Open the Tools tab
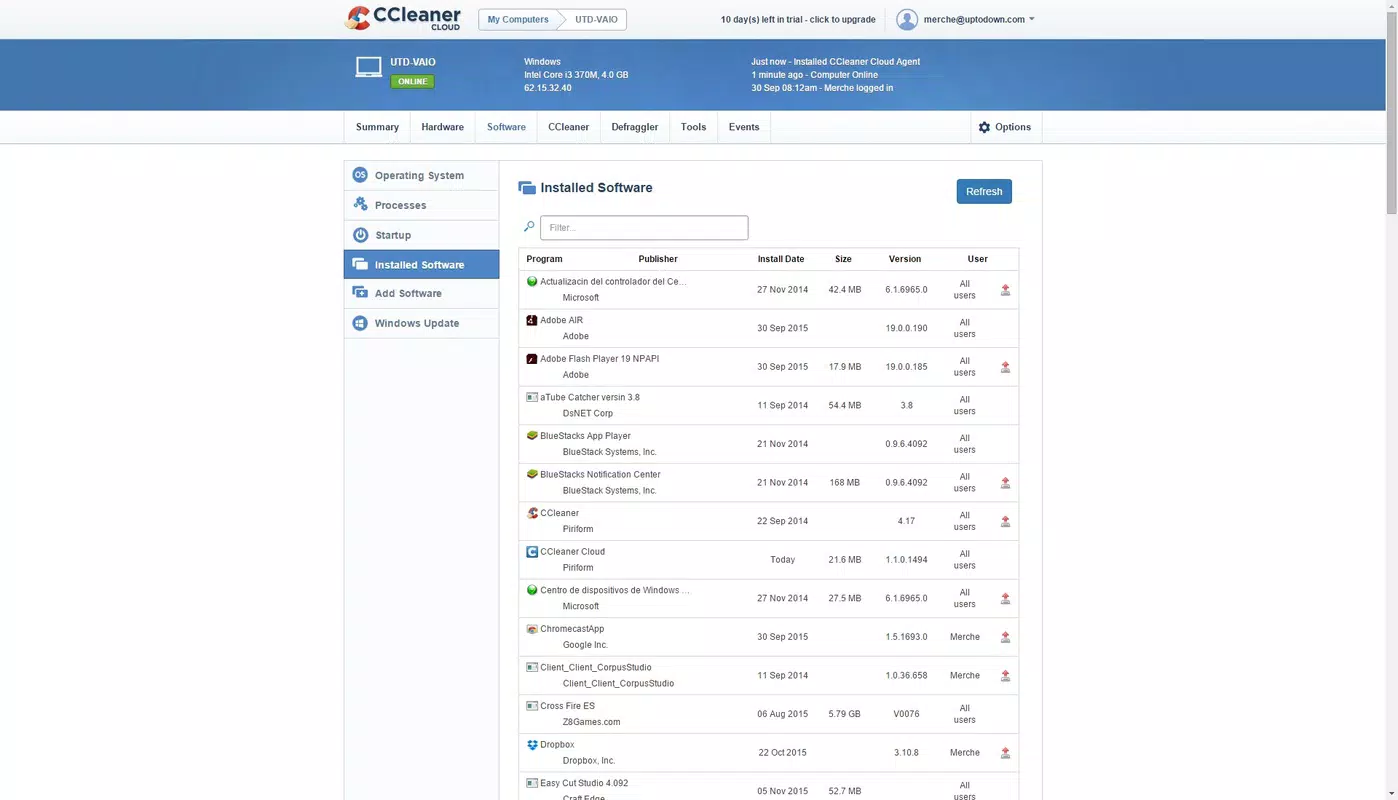Viewport: 1398px width, 800px height. tap(693, 127)
